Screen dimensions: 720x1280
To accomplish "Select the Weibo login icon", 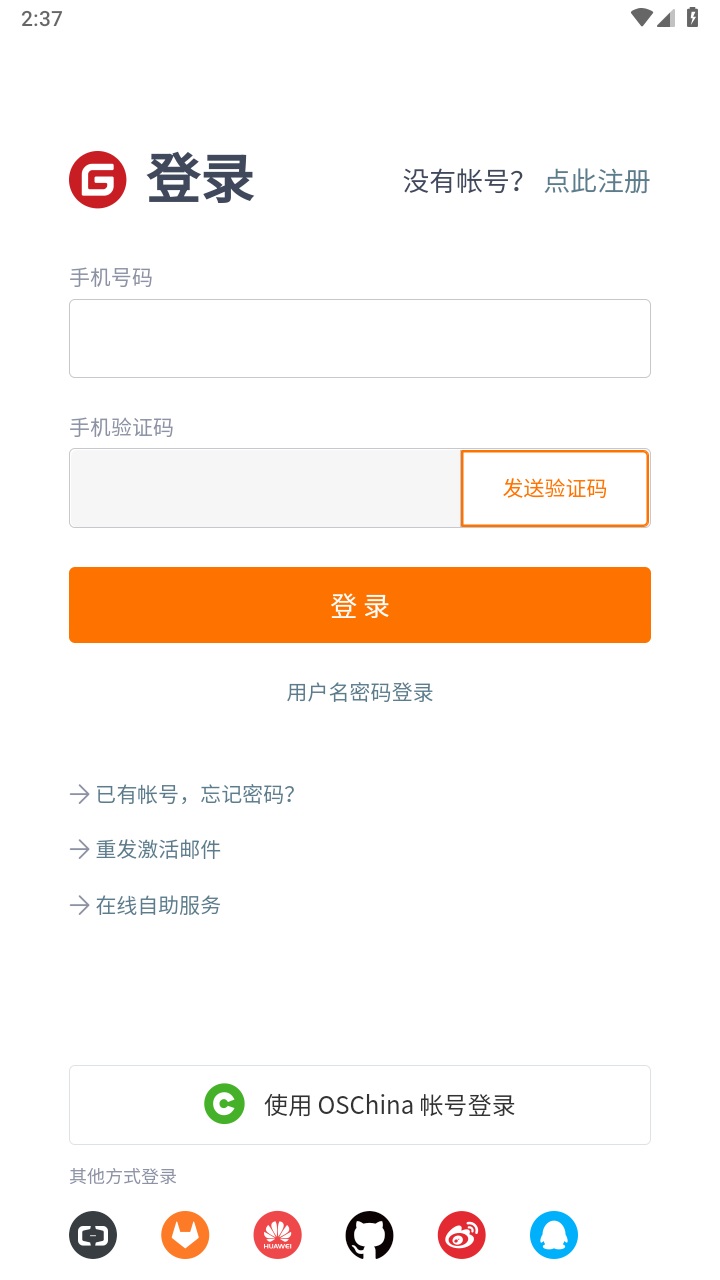I will (x=461, y=1235).
